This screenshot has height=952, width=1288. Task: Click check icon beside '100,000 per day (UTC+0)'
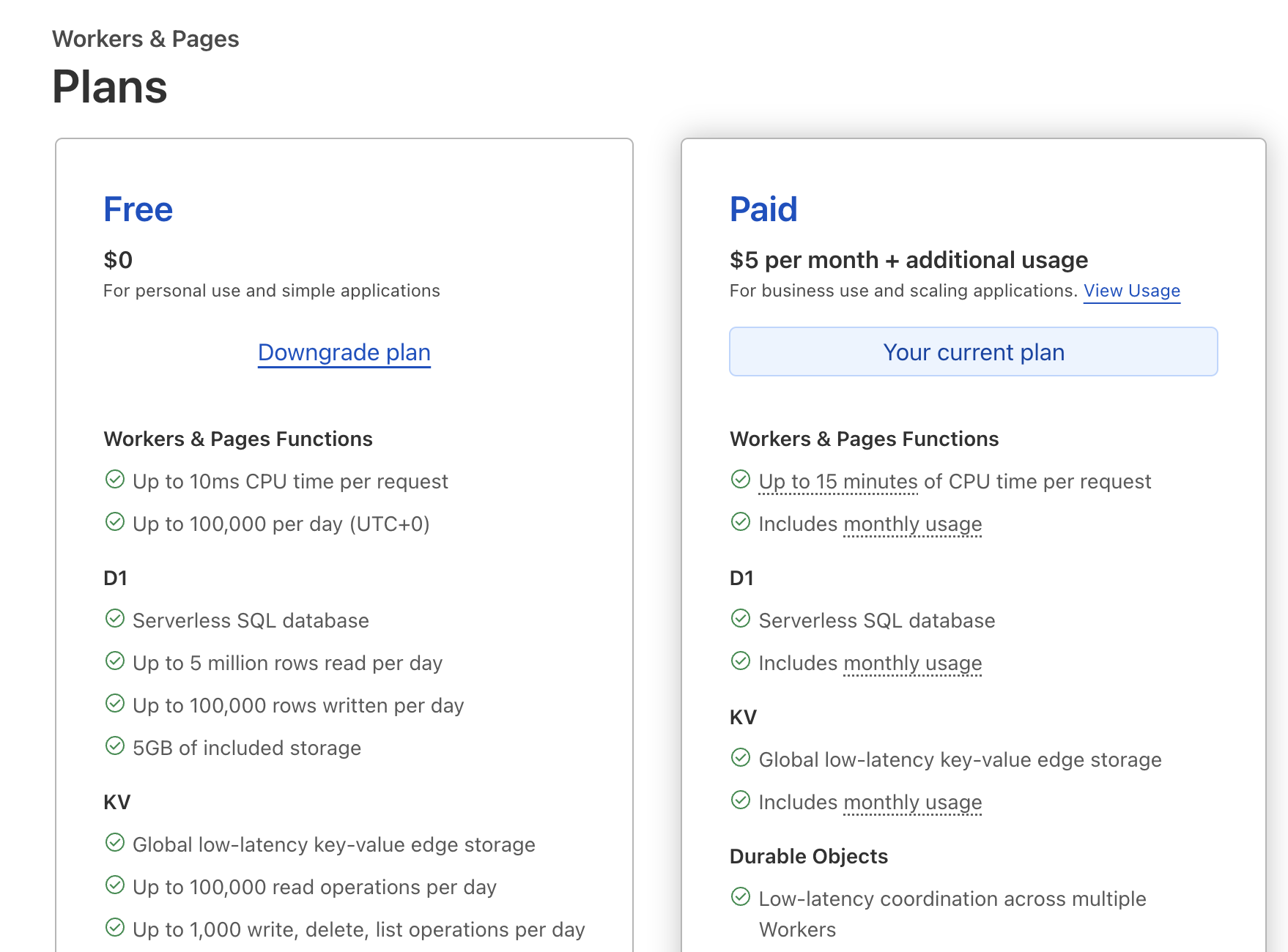115,522
